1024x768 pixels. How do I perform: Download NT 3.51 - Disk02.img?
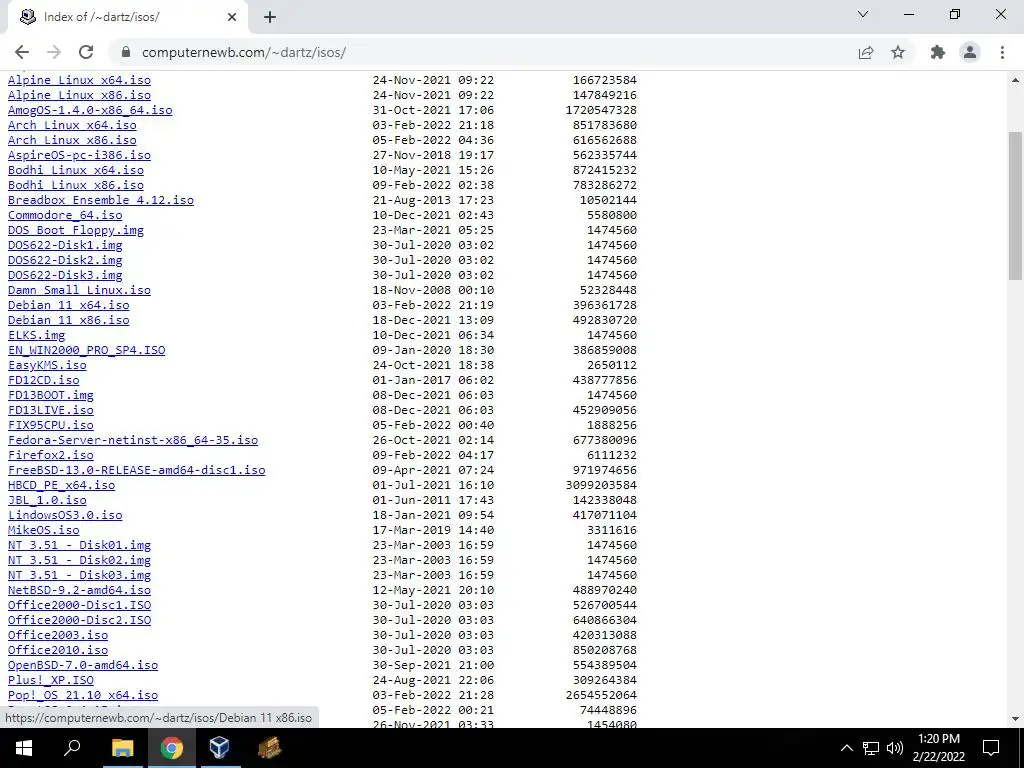coord(79,560)
